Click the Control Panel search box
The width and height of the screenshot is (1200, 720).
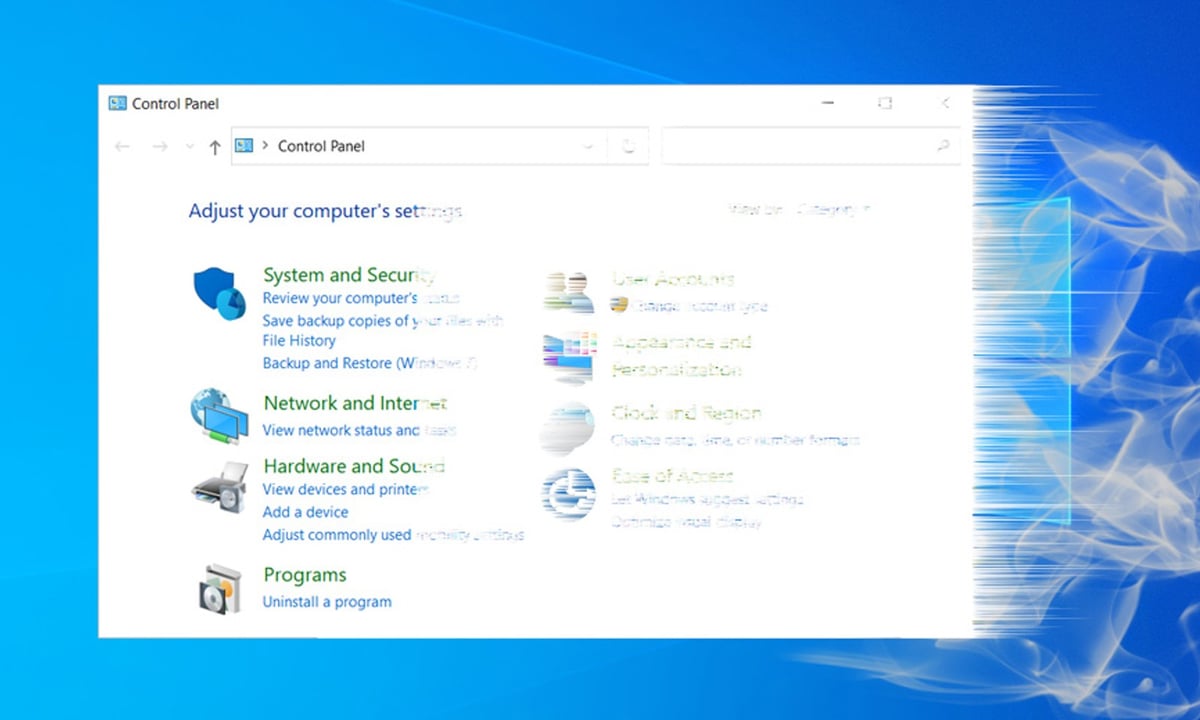coord(811,146)
